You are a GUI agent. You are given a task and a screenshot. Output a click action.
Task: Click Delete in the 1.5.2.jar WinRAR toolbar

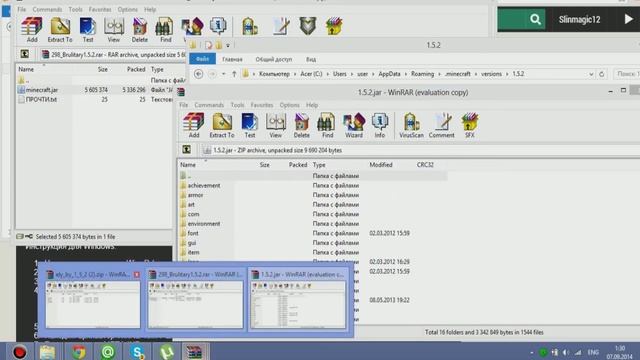[302, 125]
